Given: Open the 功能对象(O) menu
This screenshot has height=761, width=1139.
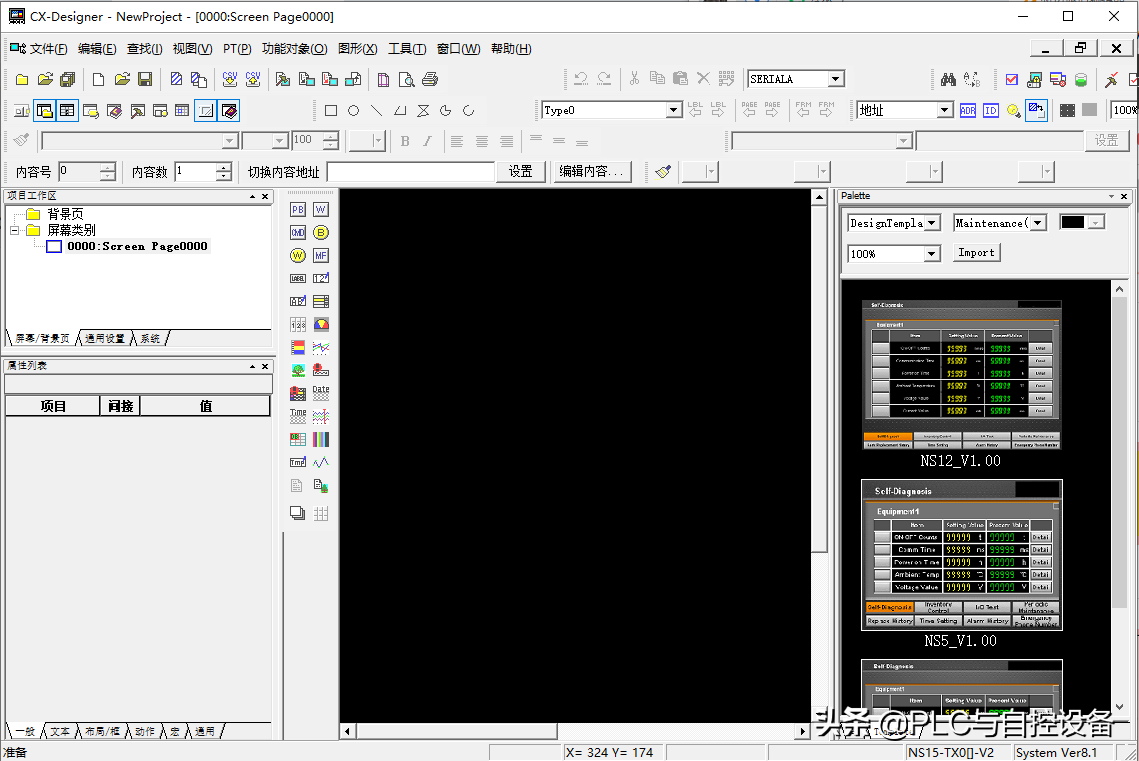Looking at the screenshot, I should (x=294, y=49).
